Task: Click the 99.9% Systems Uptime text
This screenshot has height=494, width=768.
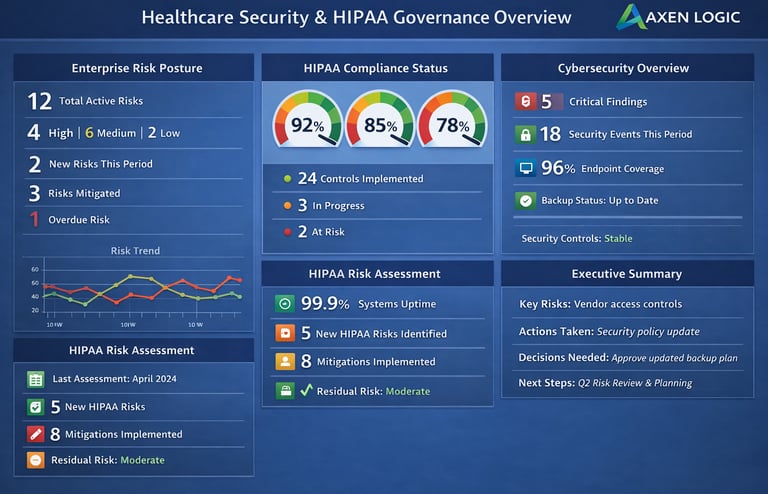Action: [x=368, y=304]
